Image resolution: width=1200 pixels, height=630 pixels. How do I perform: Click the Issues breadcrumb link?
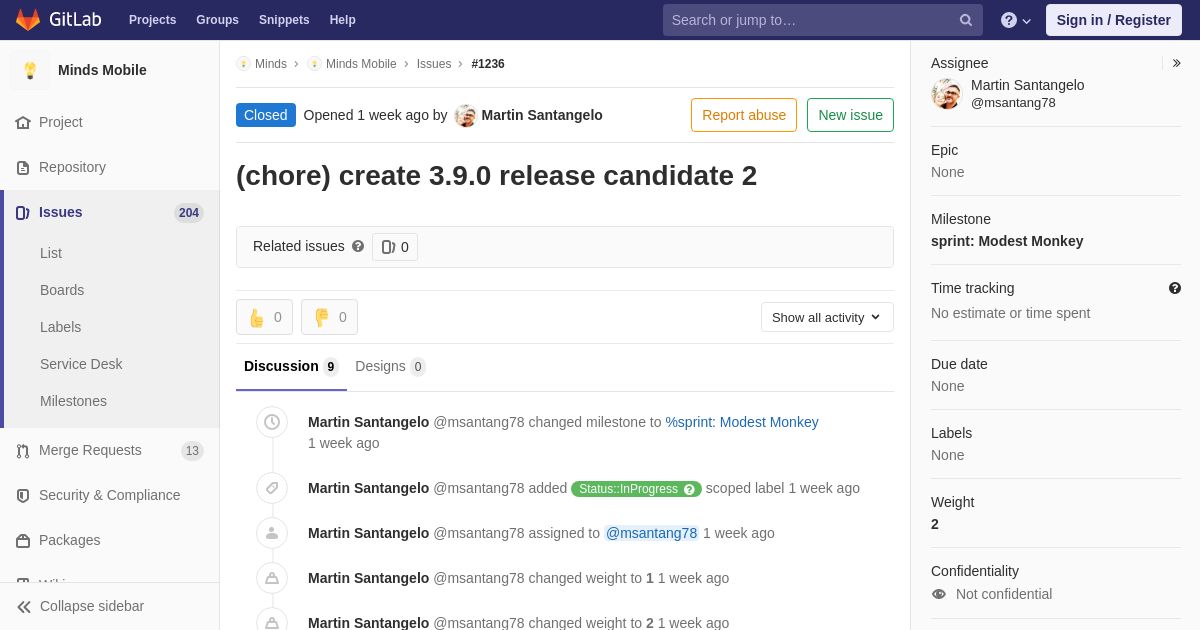pyautogui.click(x=434, y=64)
